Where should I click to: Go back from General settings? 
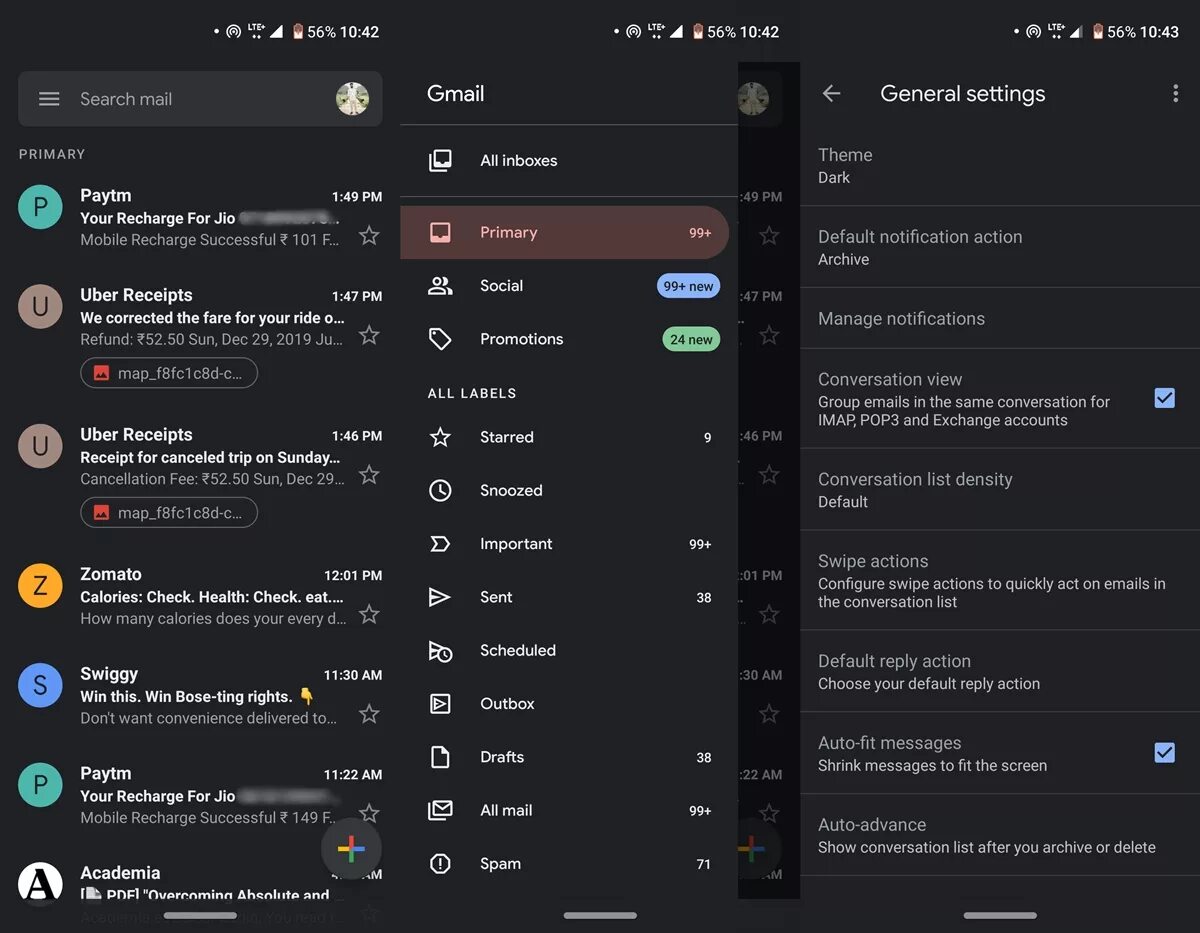pyautogui.click(x=831, y=93)
